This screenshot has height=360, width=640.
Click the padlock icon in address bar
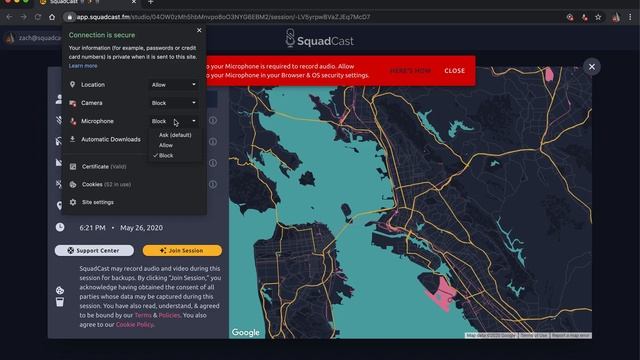69,17
